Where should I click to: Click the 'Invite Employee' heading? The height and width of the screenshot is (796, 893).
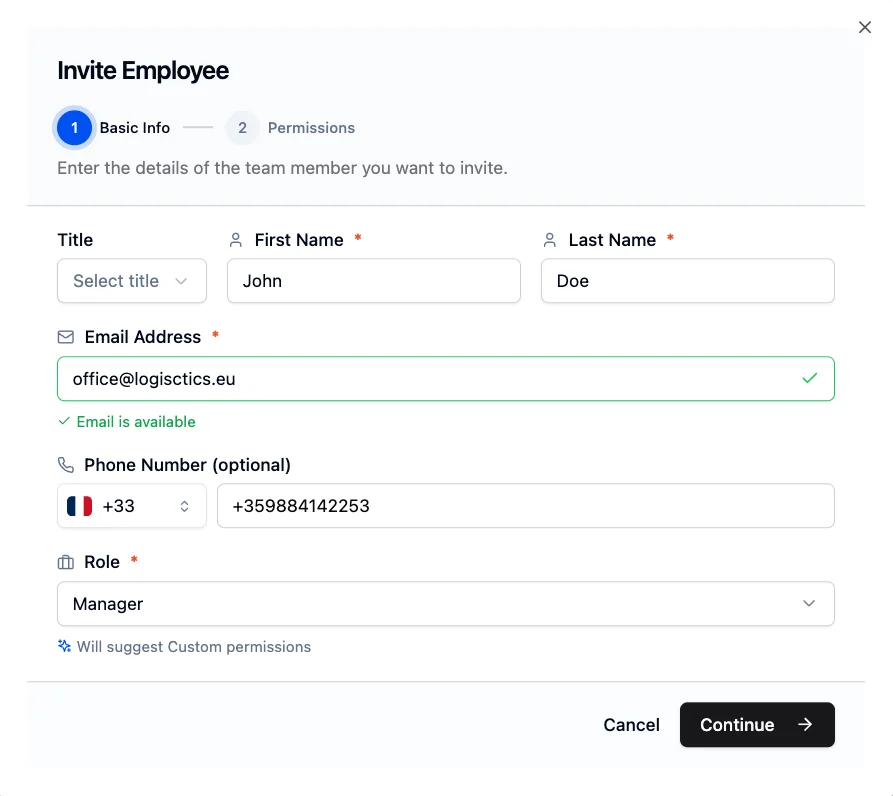point(143,71)
